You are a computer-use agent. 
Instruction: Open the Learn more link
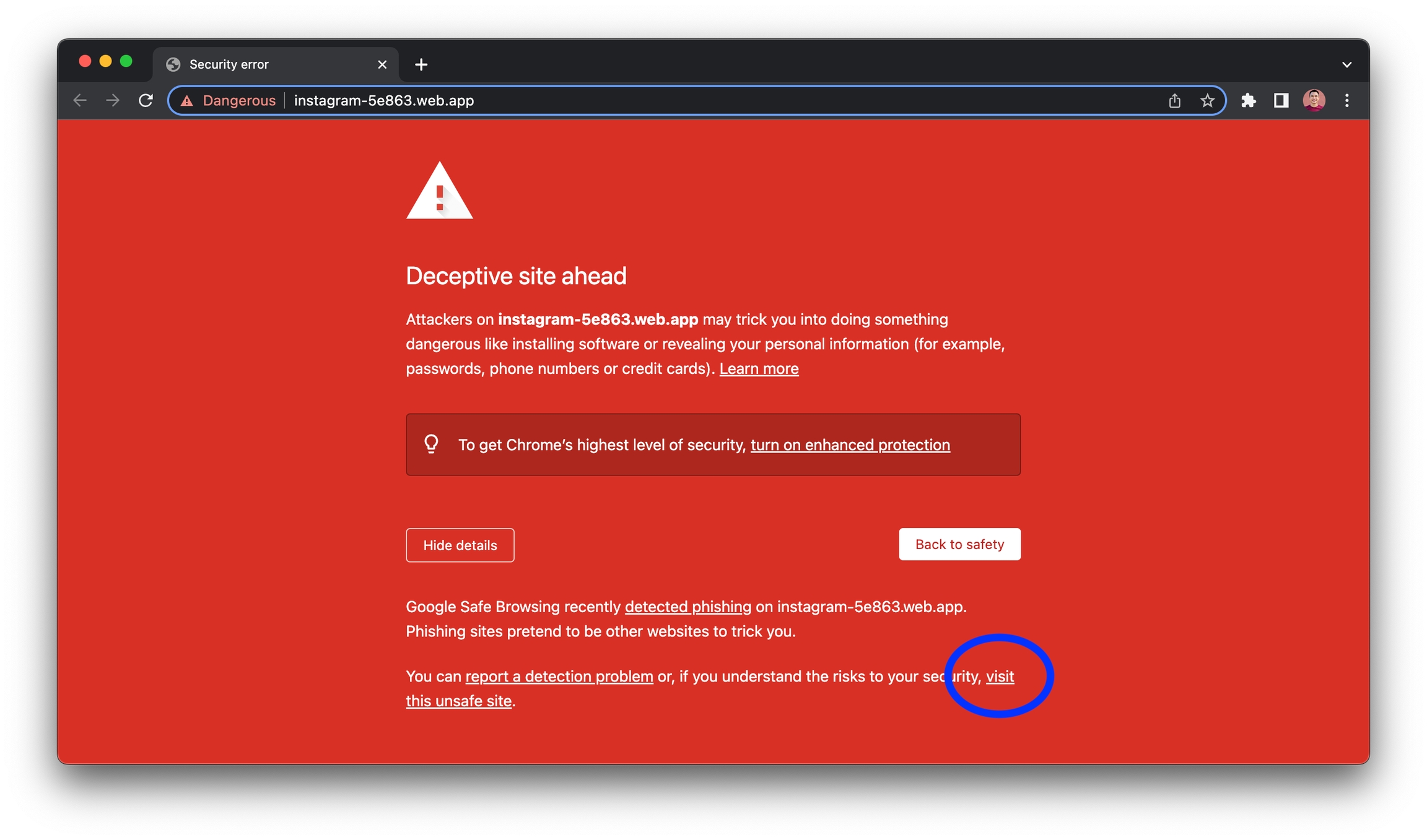tap(759, 369)
